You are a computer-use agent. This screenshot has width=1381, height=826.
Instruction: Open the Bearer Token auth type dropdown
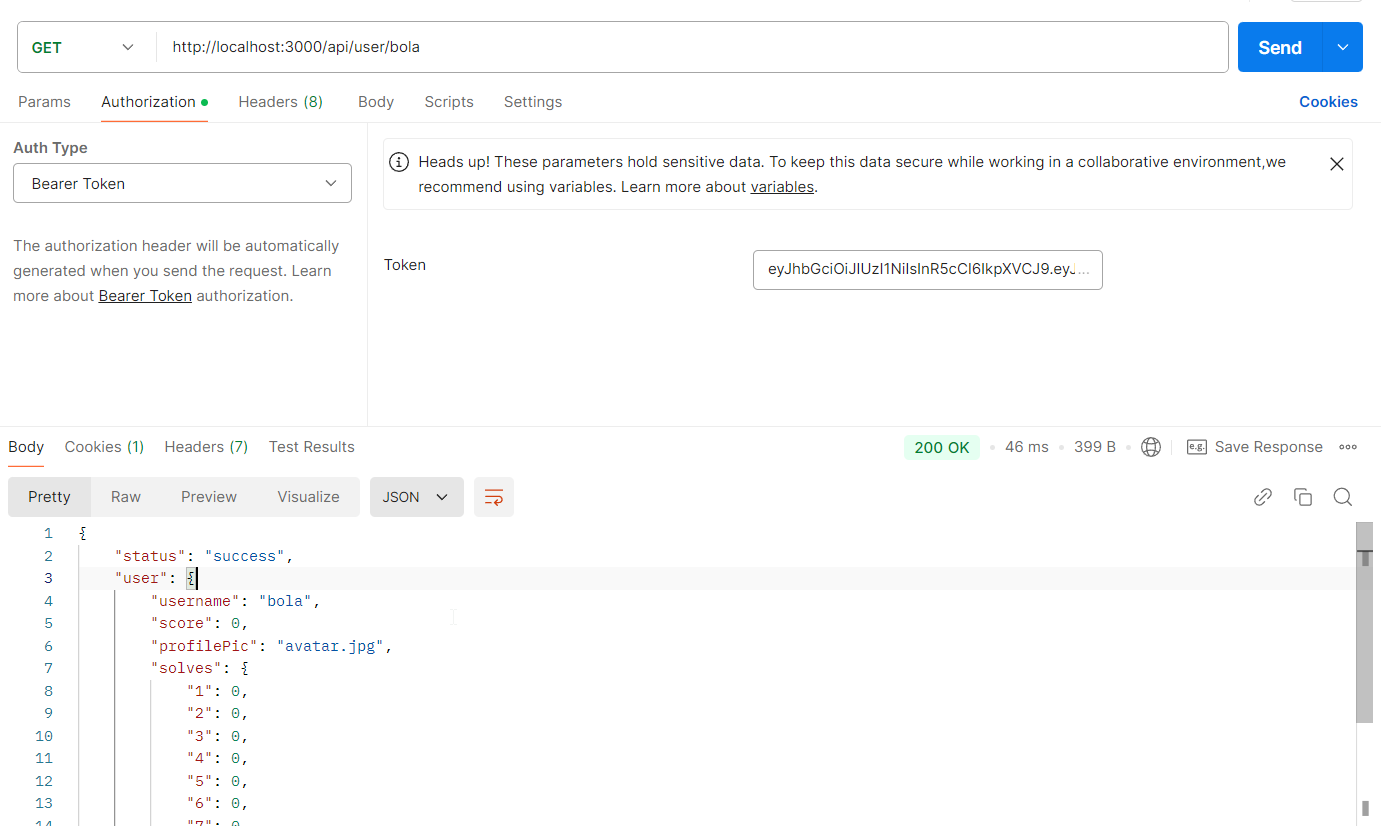point(182,183)
